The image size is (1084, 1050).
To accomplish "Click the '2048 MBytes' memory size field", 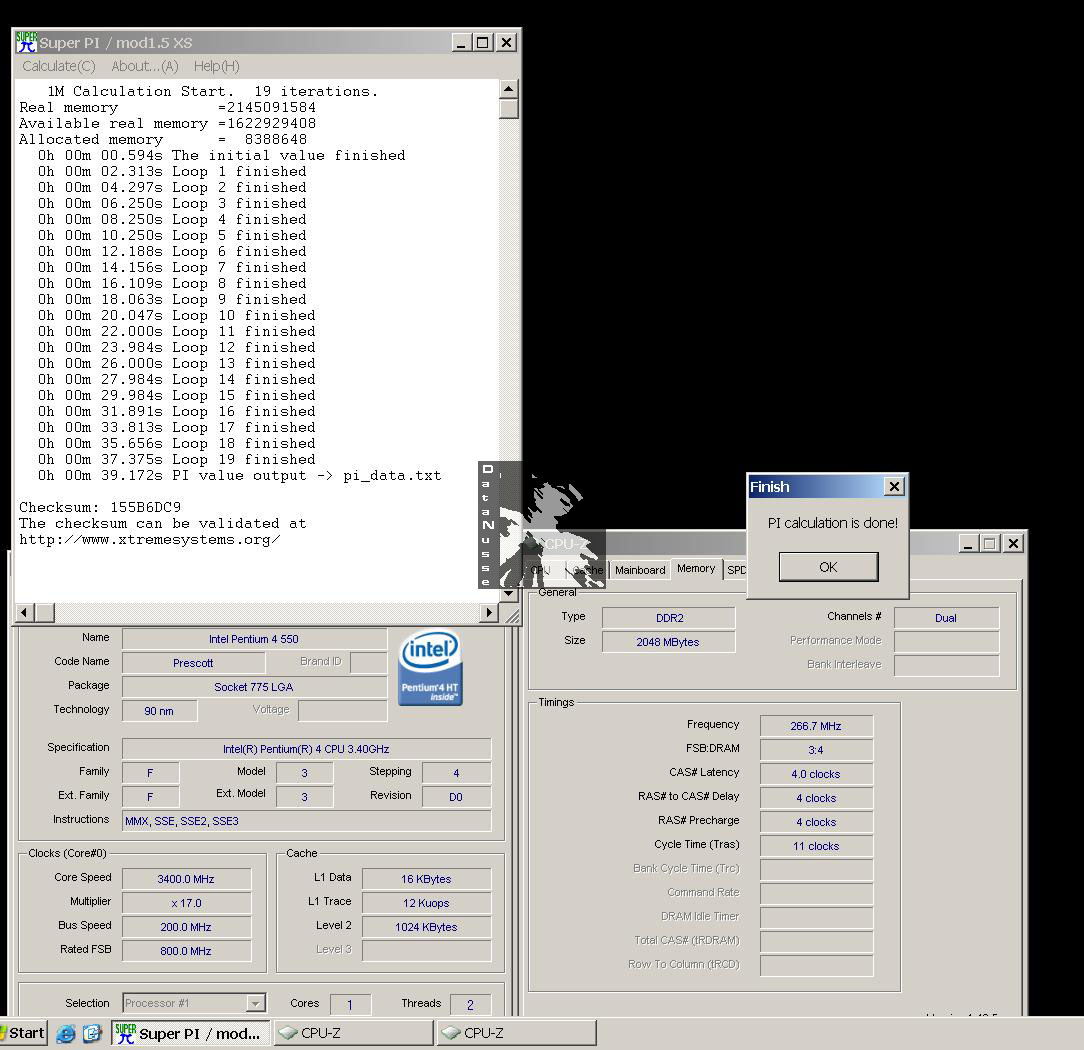I will coord(669,642).
